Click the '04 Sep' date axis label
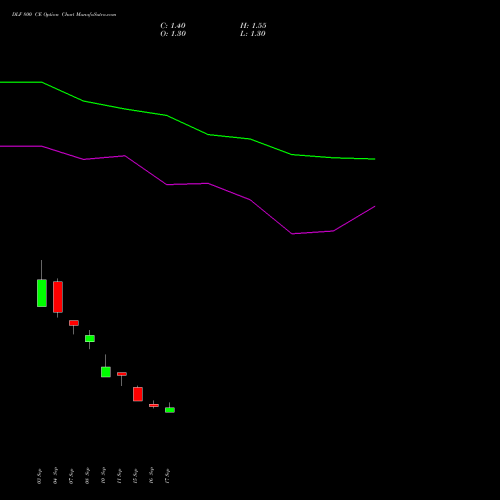This screenshot has width=500, height=500. 55,476
